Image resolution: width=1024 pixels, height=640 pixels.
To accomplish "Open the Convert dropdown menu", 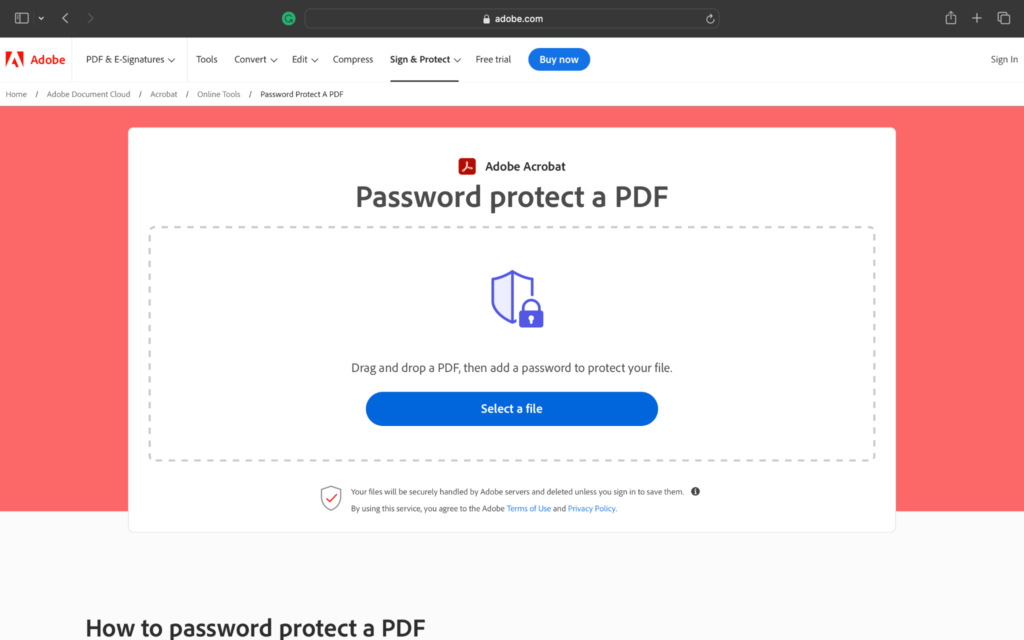I will coord(256,60).
